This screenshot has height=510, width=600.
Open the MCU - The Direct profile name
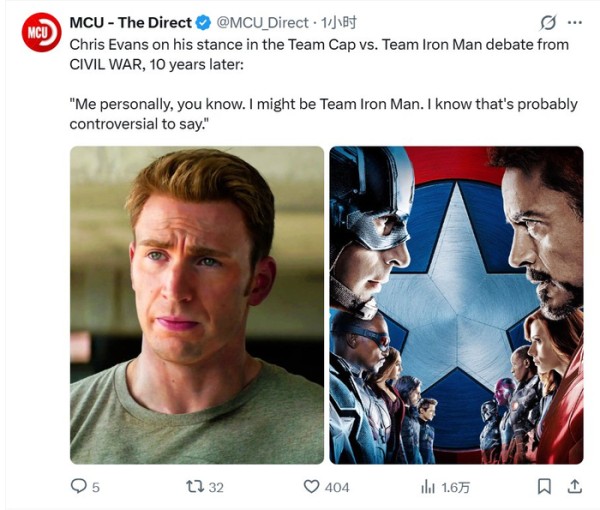130,23
